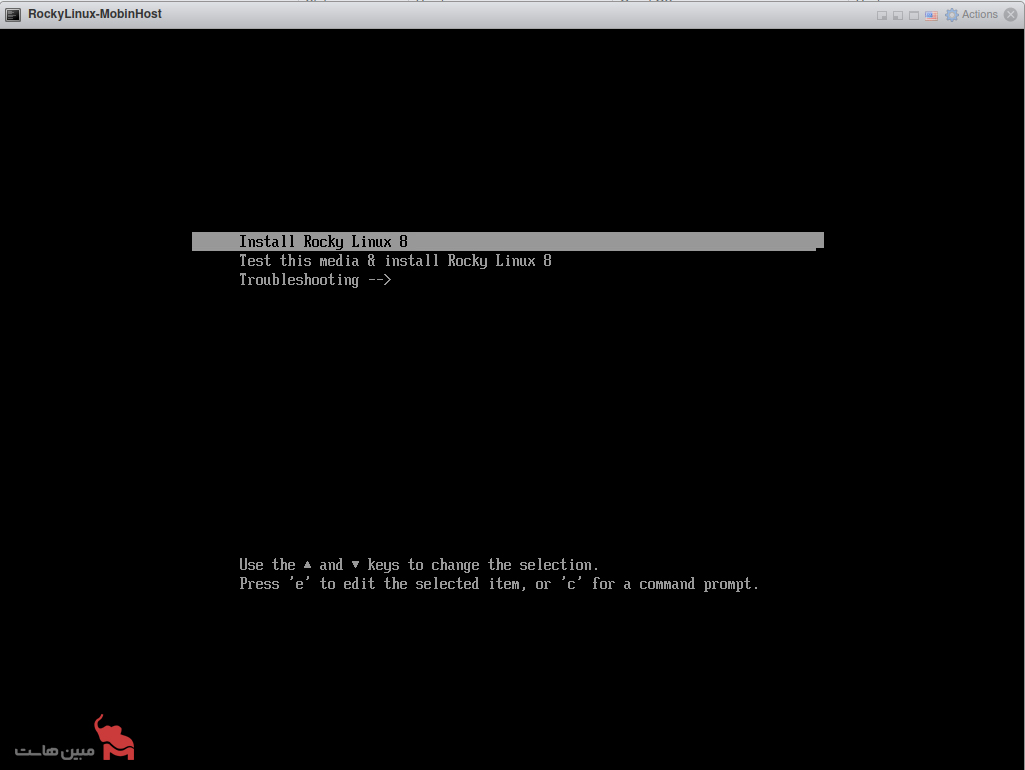Open the 'Troubleshooting -->' submenu entry
The height and width of the screenshot is (770, 1025).
(315, 280)
